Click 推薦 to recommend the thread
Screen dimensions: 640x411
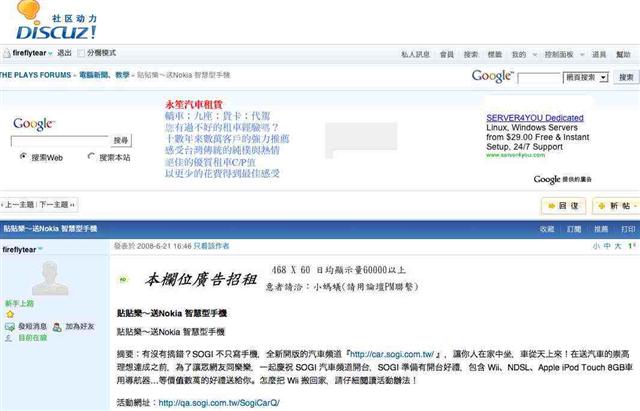pyautogui.click(x=601, y=229)
